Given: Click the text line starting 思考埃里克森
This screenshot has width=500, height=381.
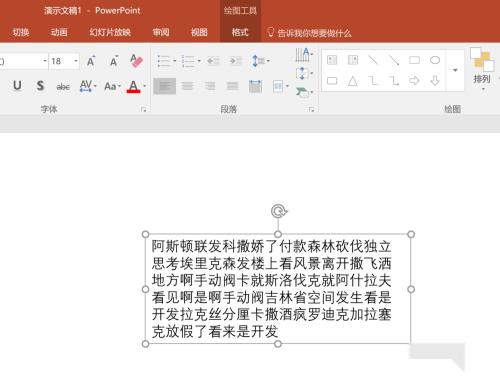Looking at the screenshot, I should (271, 263).
